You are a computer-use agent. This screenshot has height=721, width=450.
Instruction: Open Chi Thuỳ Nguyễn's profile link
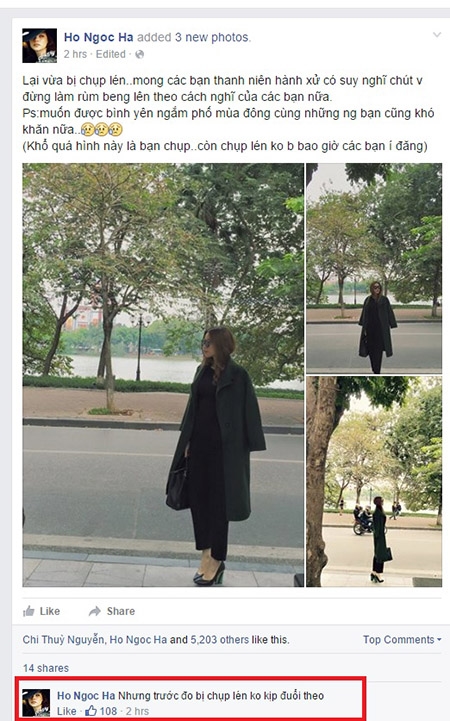(x=63, y=640)
